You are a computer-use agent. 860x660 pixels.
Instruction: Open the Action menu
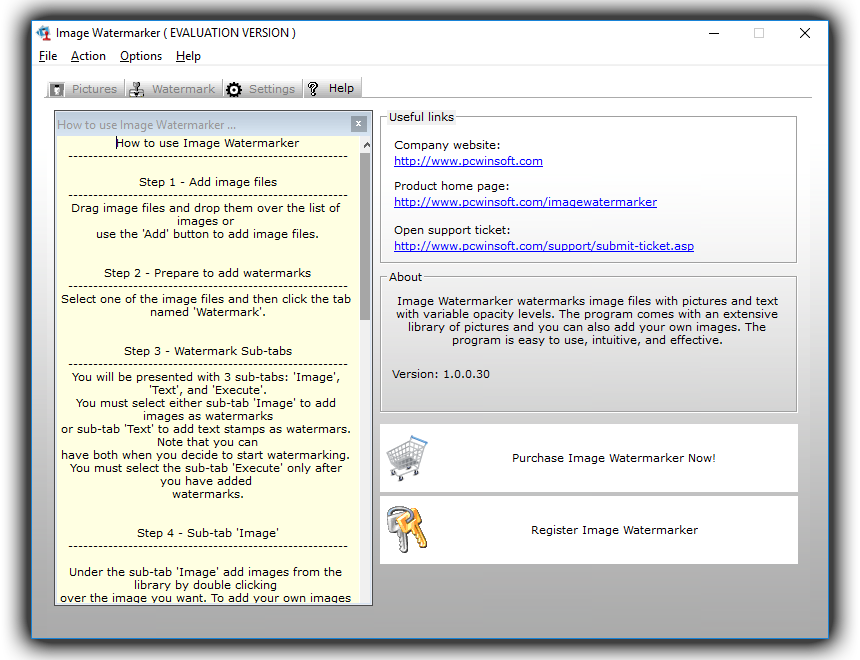[88, 56]
